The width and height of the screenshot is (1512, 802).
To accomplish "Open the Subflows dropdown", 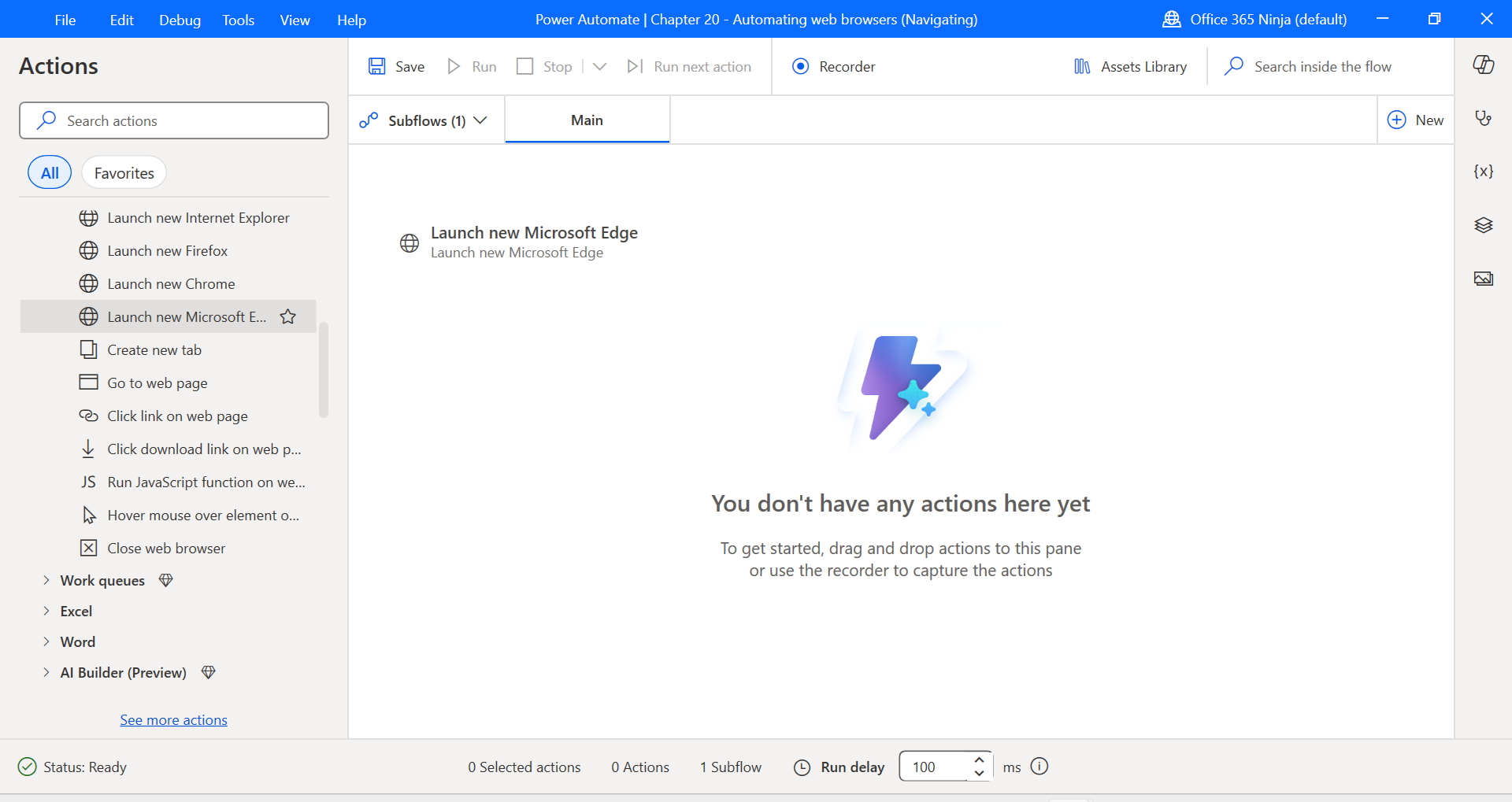I will click(x=481, y=120).
